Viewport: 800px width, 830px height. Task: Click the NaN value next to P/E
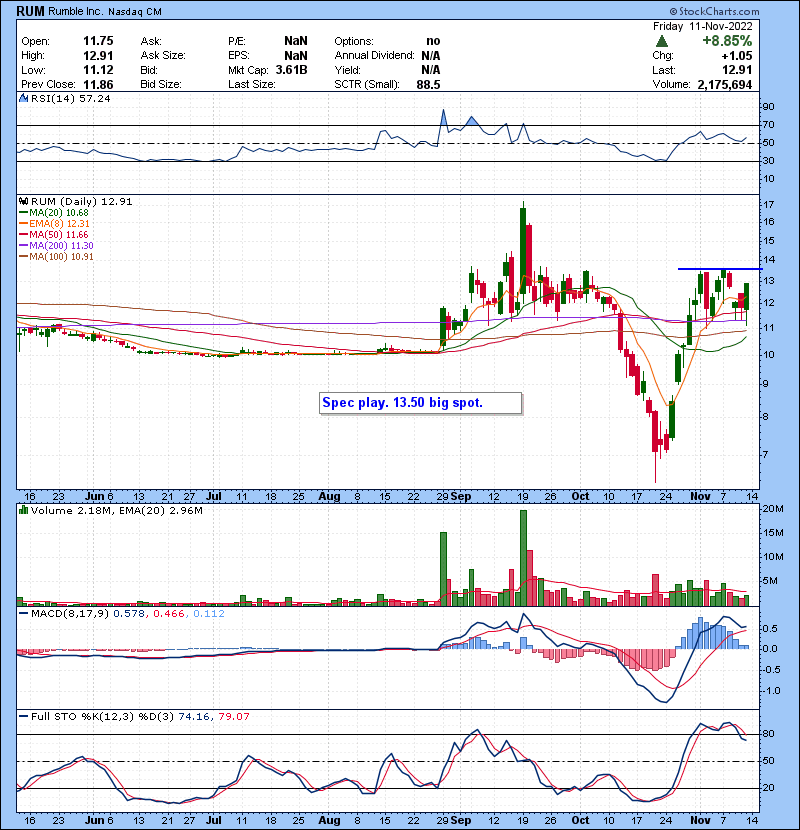[x=295, y=41]
